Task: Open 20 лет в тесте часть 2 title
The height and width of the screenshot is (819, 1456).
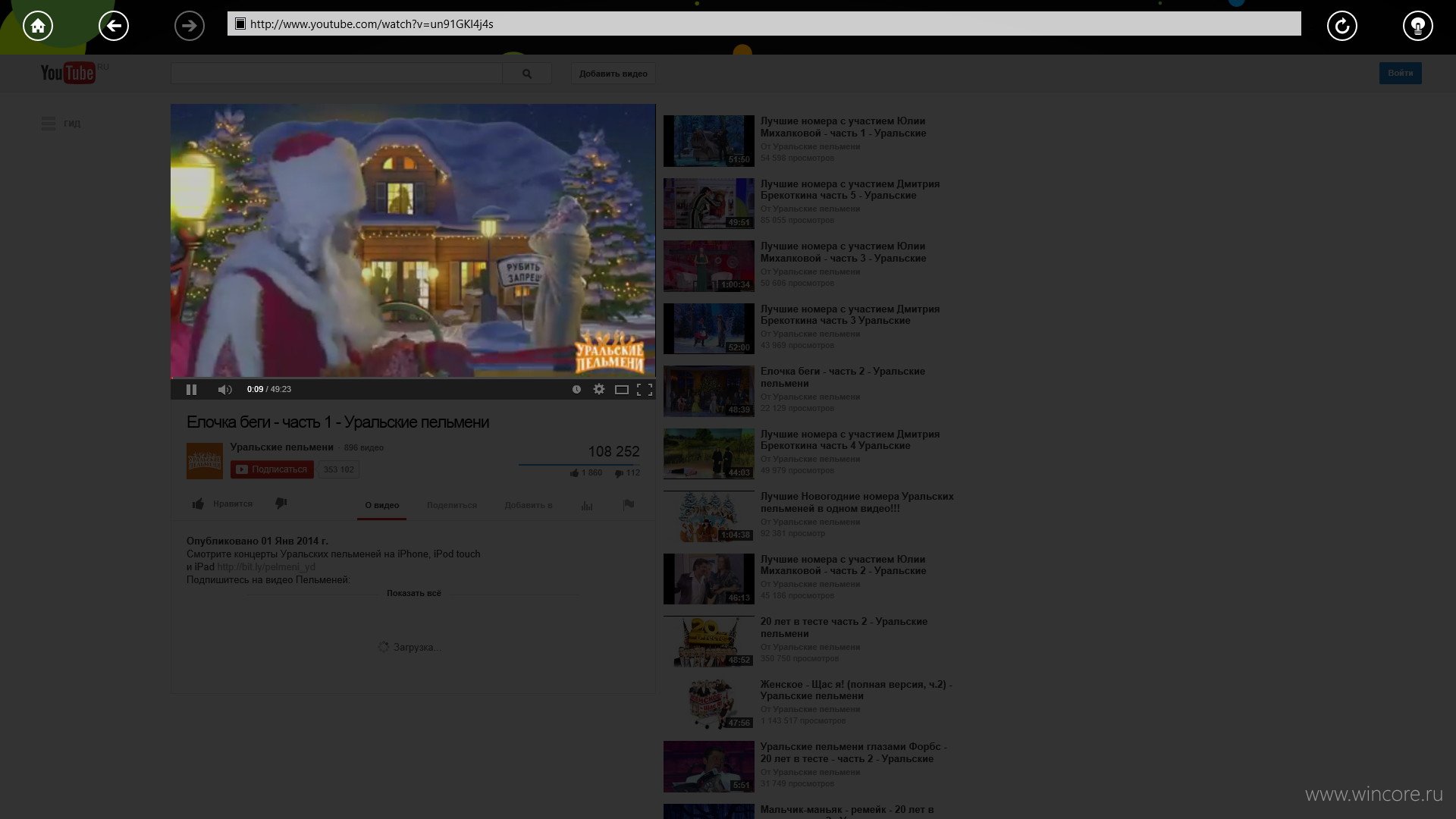Action: tap(844, 627)
